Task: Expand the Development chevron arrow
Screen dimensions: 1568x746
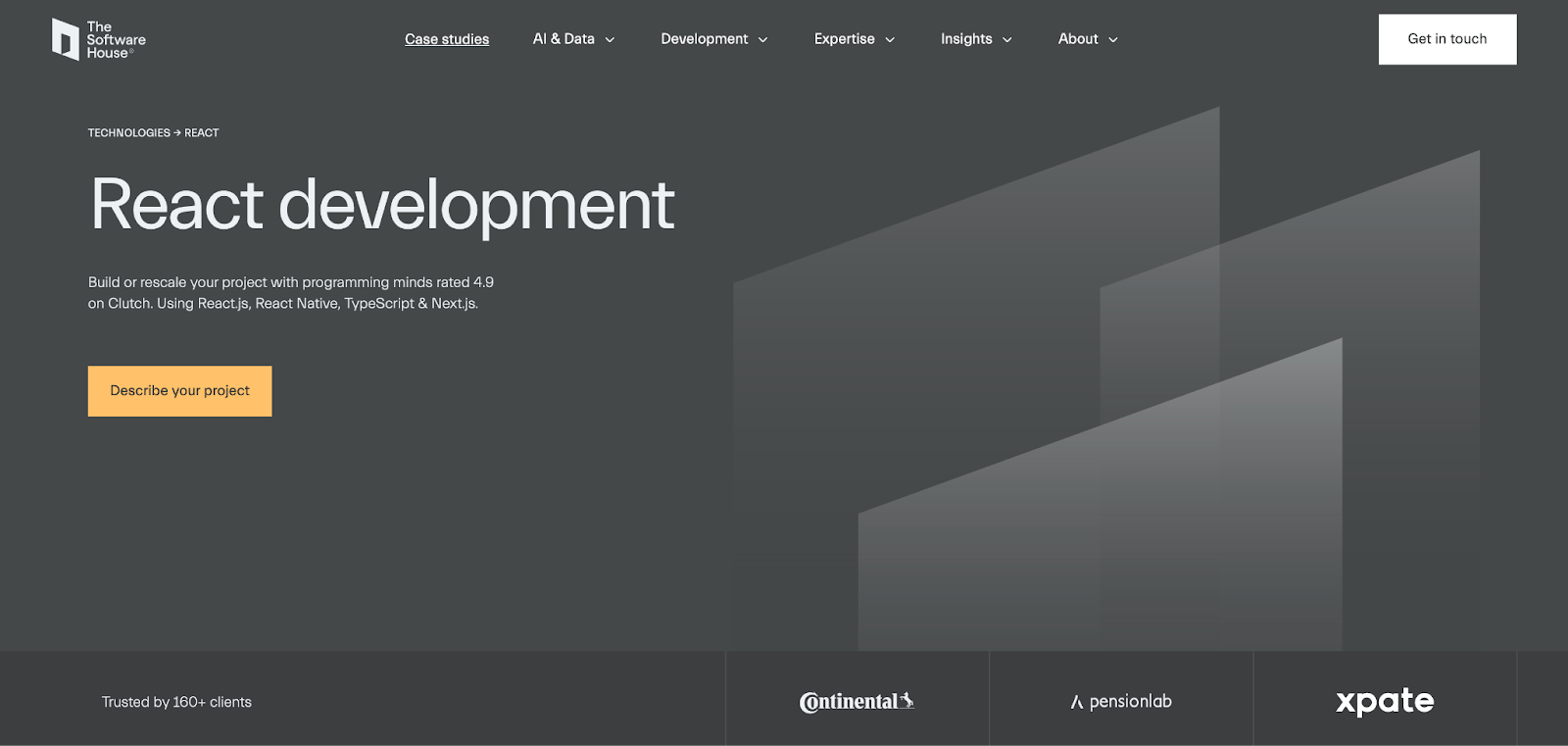Action: (763, 40)
